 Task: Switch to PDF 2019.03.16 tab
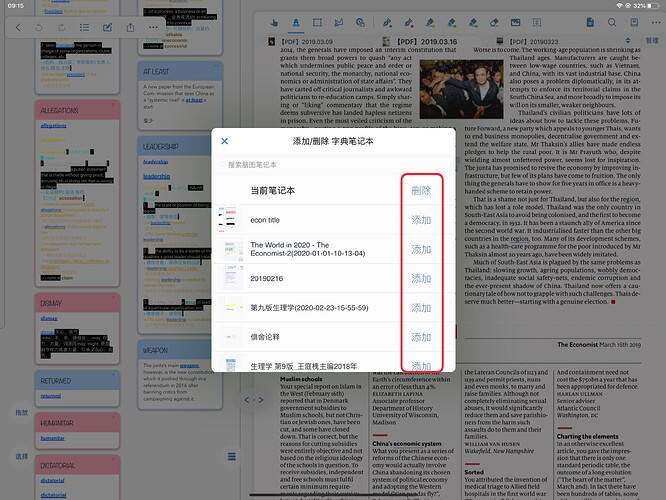point(426,42)
